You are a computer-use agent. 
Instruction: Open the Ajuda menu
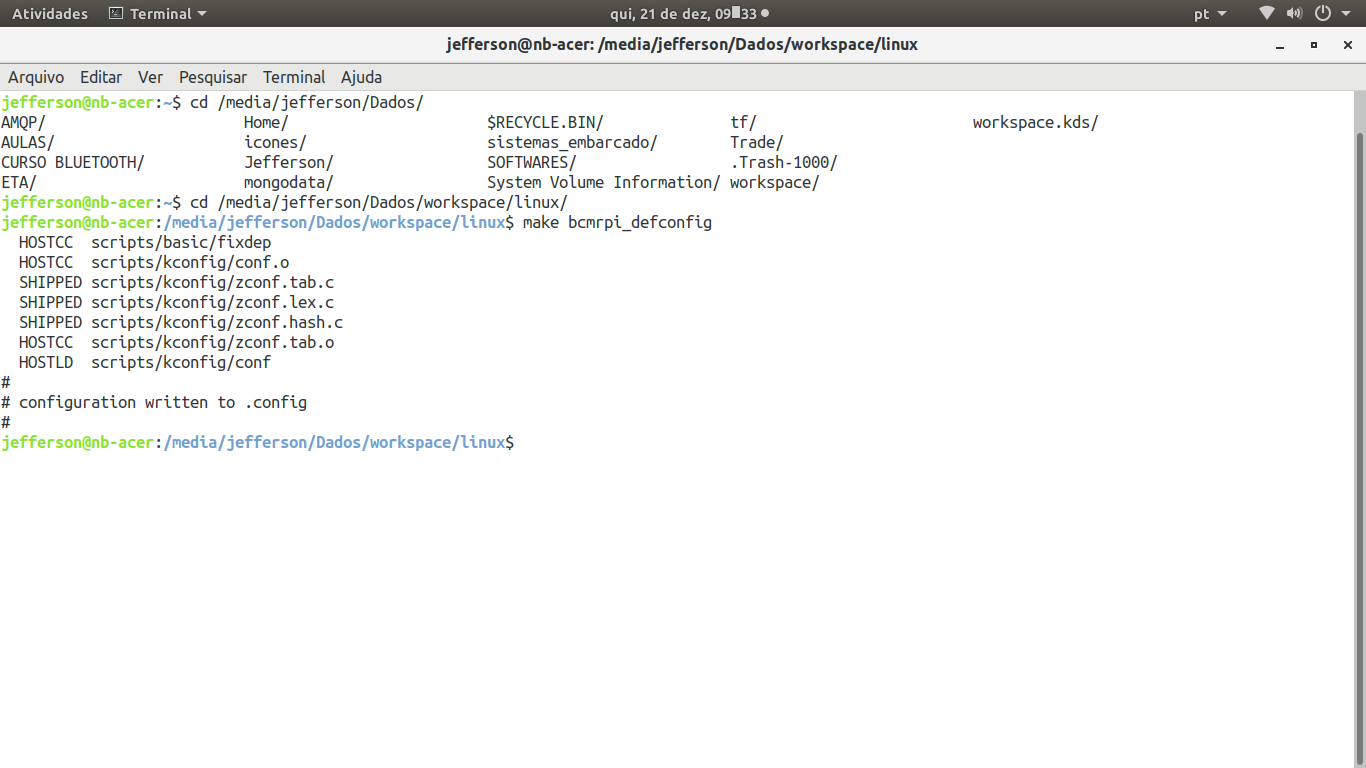click(361, 77)
